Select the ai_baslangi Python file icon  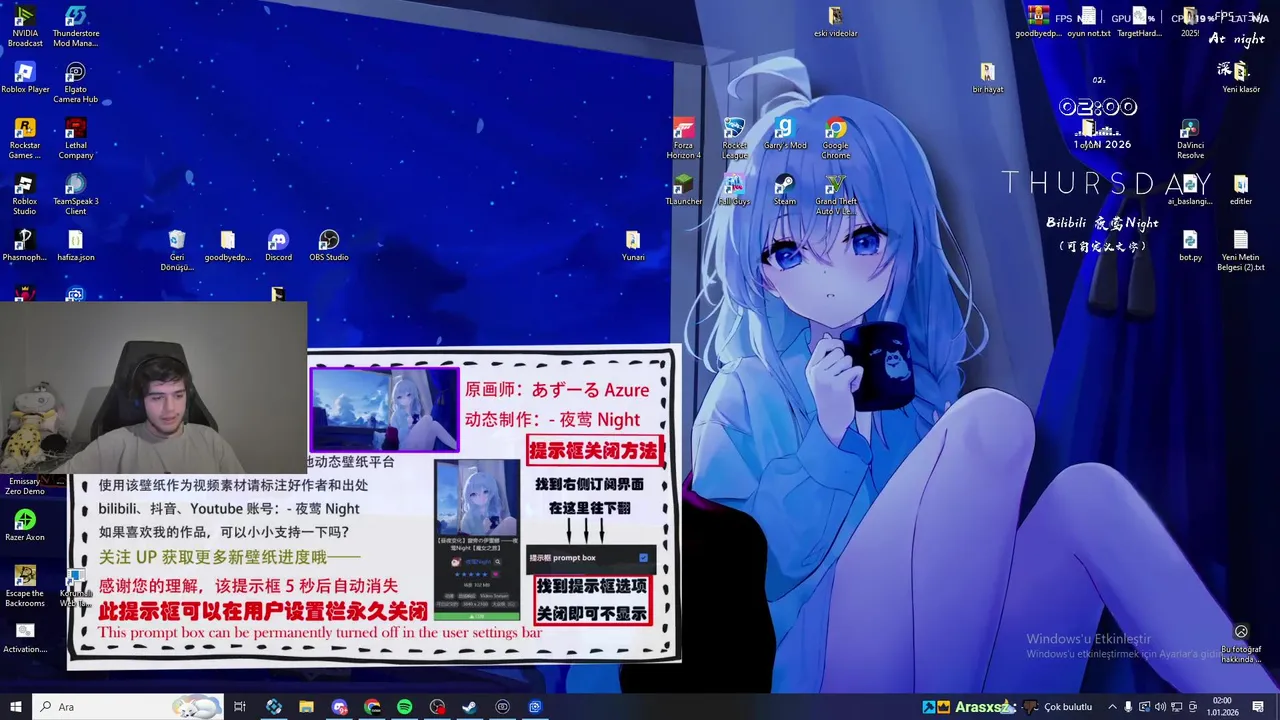click(x=1190, y=190)
